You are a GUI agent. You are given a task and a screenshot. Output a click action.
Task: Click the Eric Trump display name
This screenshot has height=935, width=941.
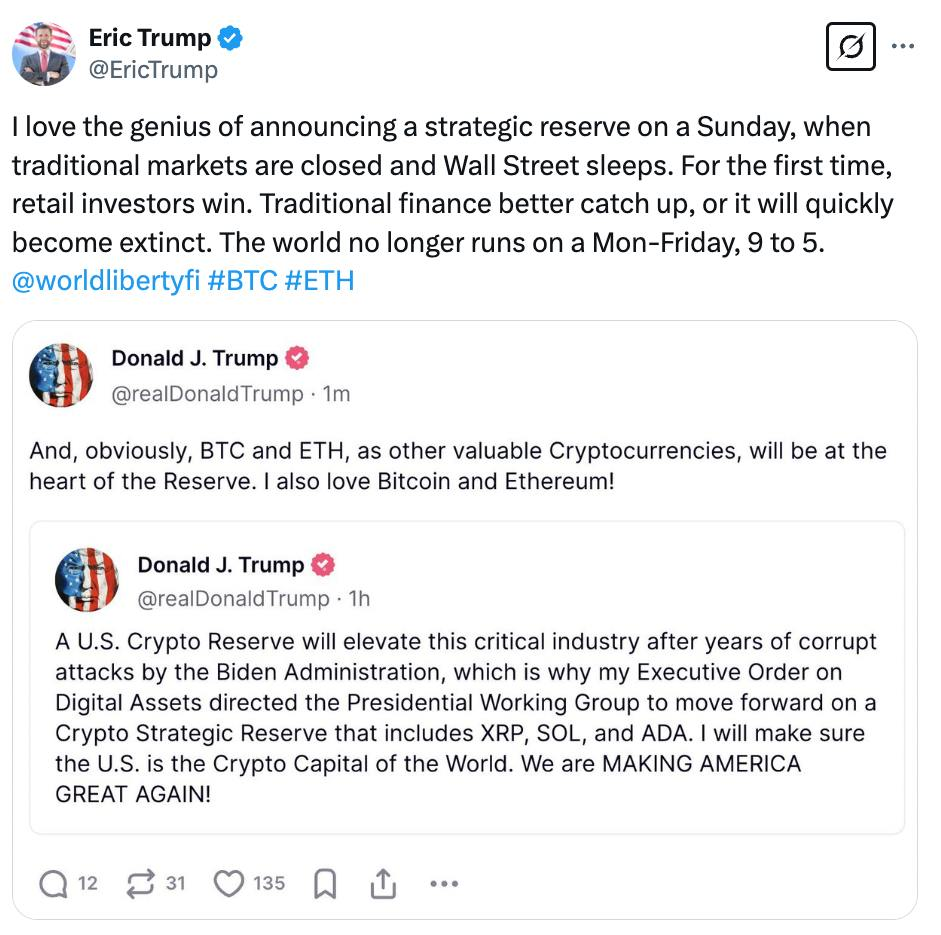150,39
